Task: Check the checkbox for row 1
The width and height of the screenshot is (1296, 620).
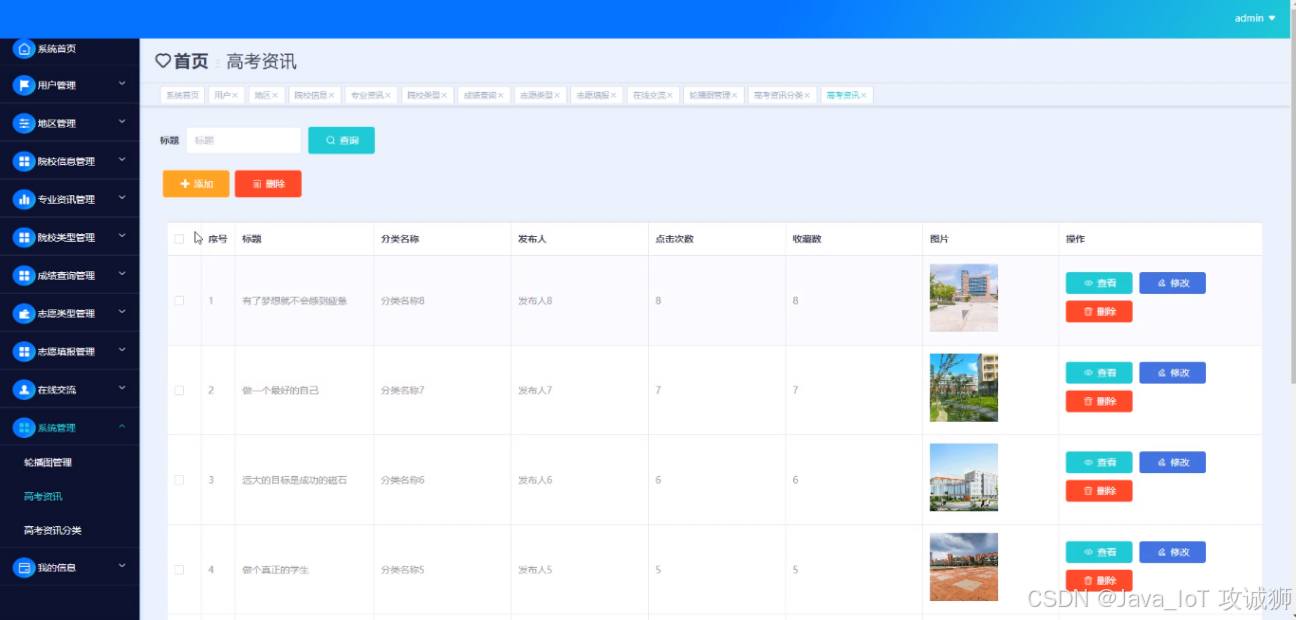Action: point(179,300)
